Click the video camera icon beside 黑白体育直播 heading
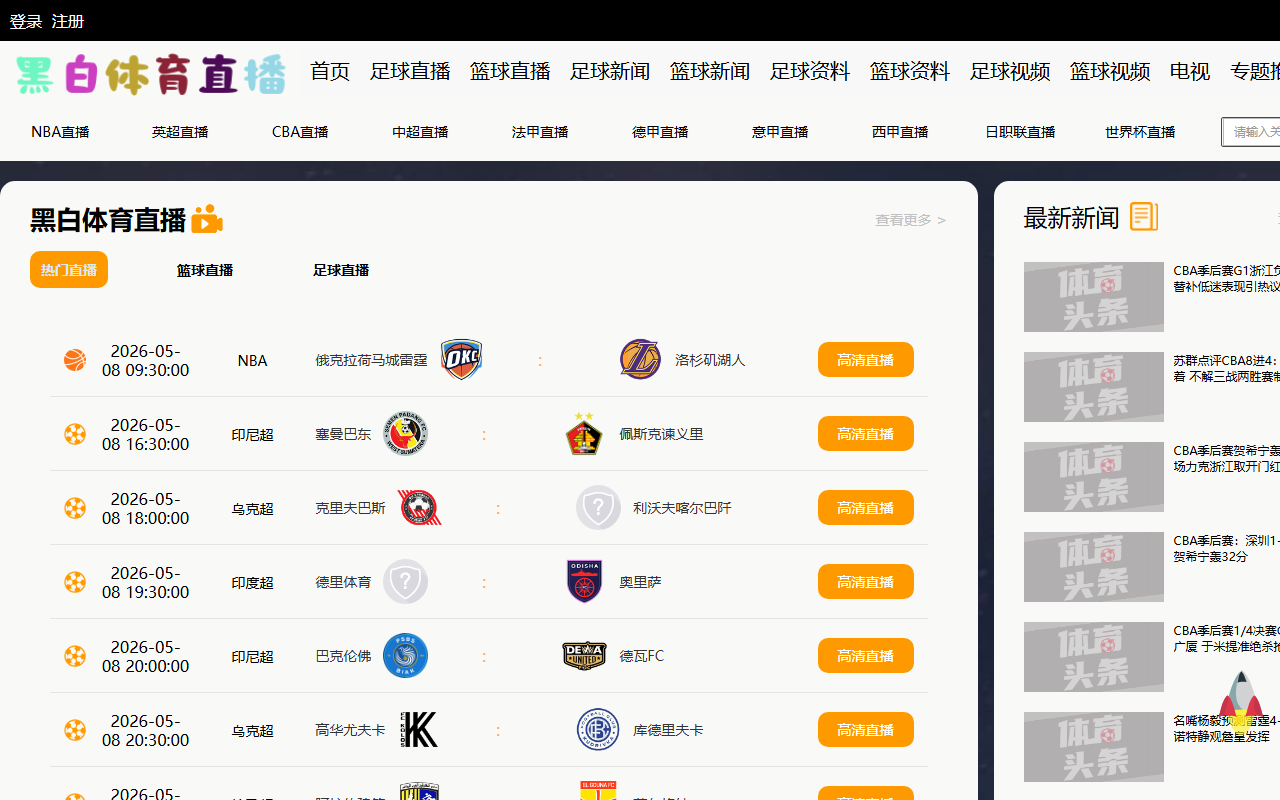The image size is (1280, 800). point(207,219)
